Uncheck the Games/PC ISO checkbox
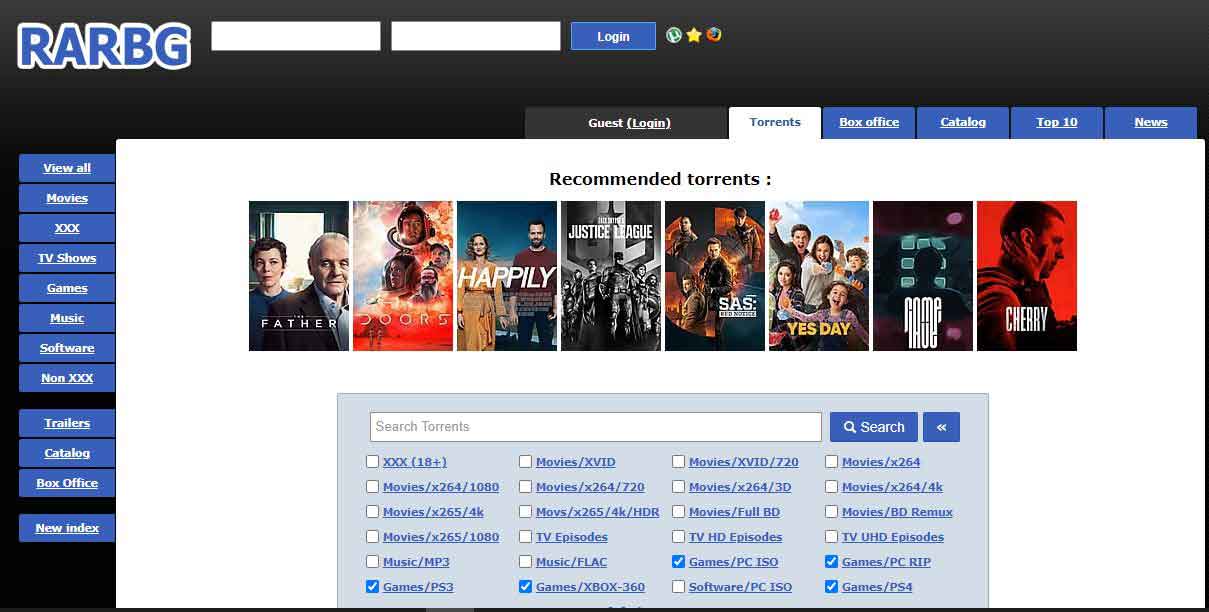Screen dimensions: 1209x612 click(x=678, y=562)
